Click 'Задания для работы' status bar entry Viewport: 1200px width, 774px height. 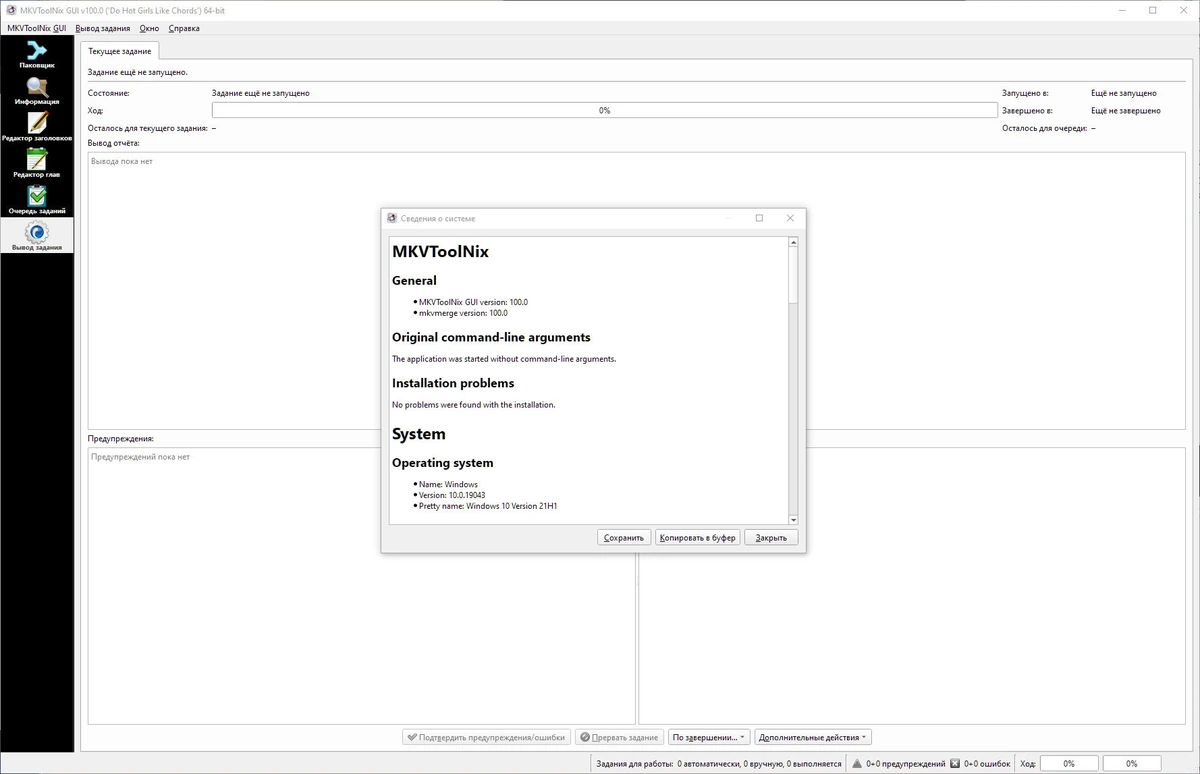click(x=718, y=763)
